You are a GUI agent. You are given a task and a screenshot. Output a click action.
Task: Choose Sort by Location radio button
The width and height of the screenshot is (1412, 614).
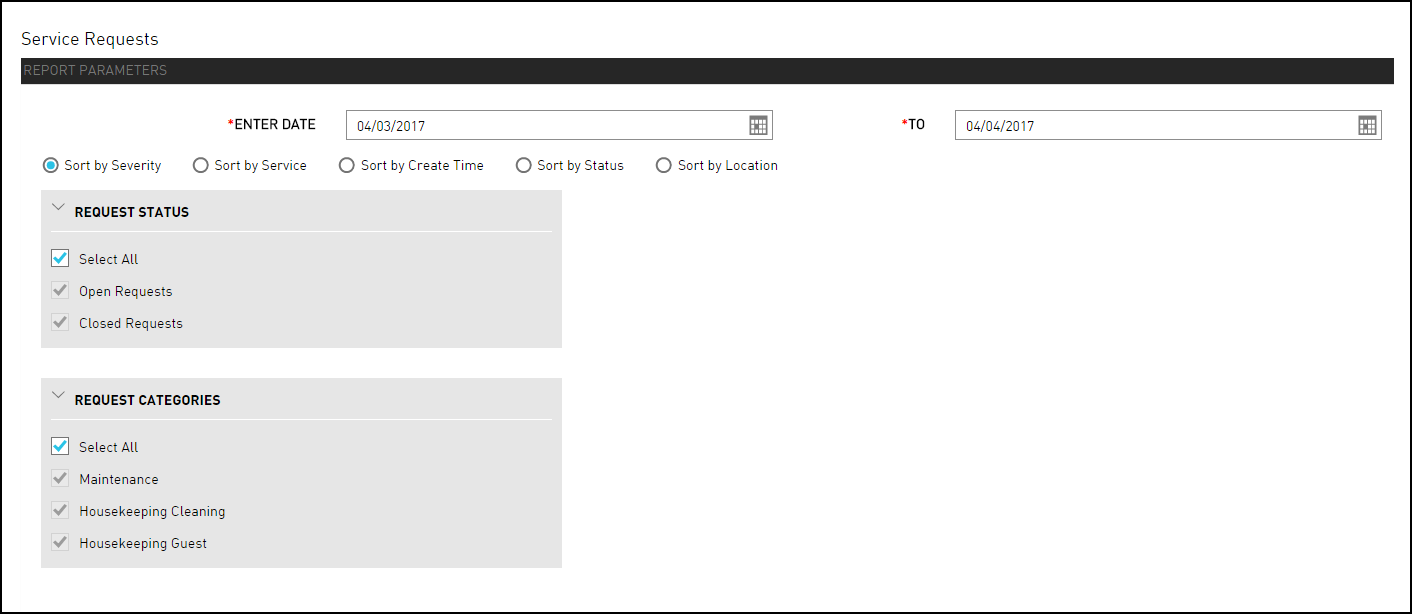coord(664,165)
